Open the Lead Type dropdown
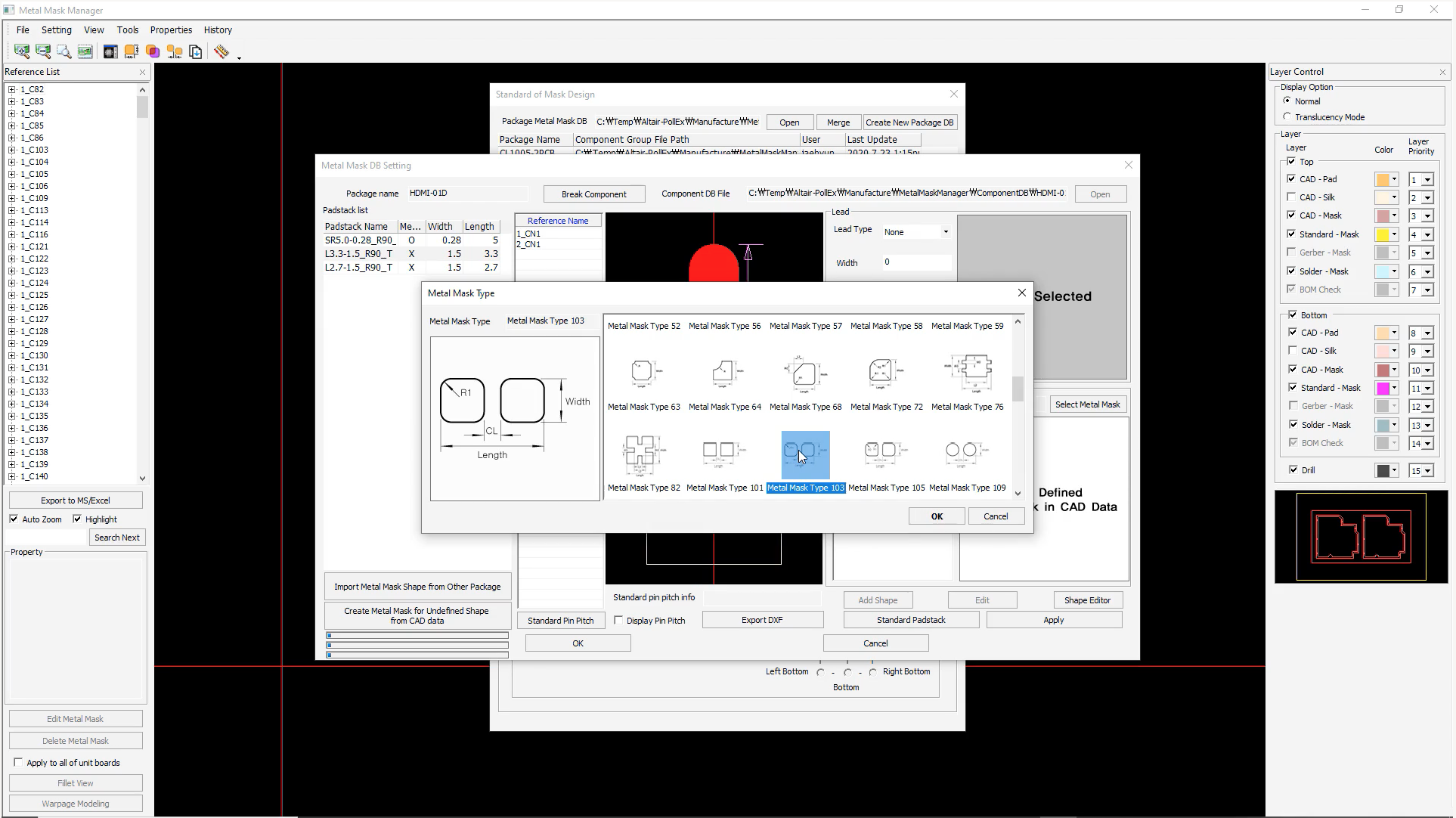Image resolution: width=1456 pixels, height=818 pixels. pyautogui.click(x=945, y=232)
